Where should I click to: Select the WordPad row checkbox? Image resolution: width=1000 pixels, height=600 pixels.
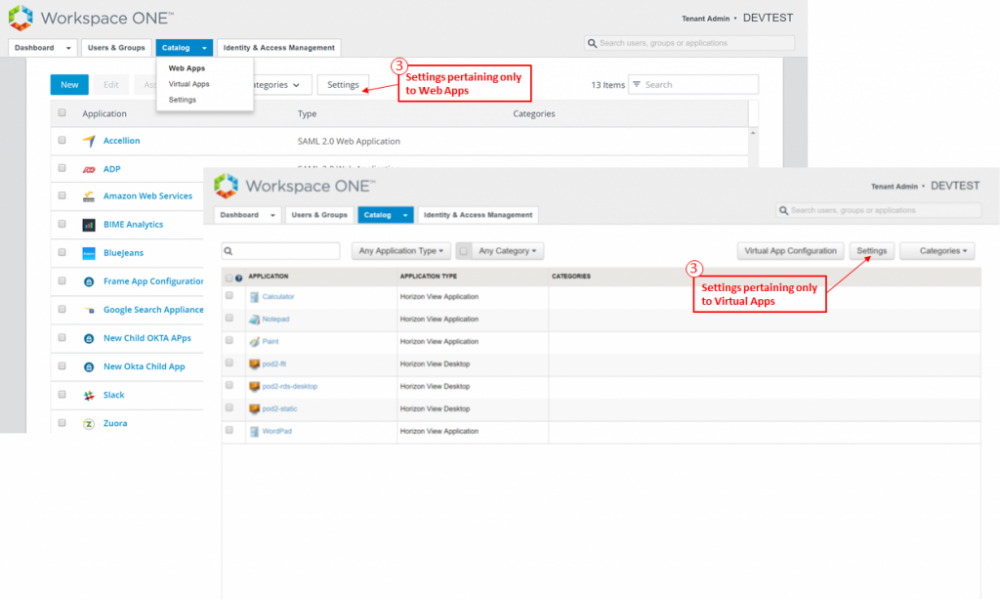point(229,430)
